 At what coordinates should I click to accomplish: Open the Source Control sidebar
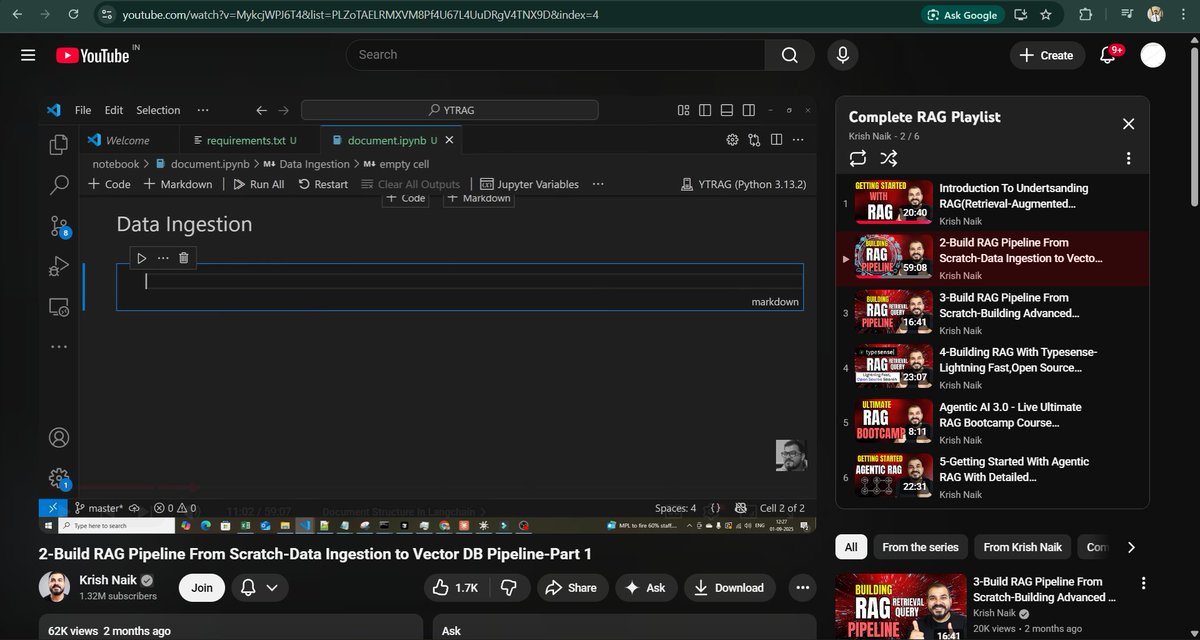coord(59,227)
